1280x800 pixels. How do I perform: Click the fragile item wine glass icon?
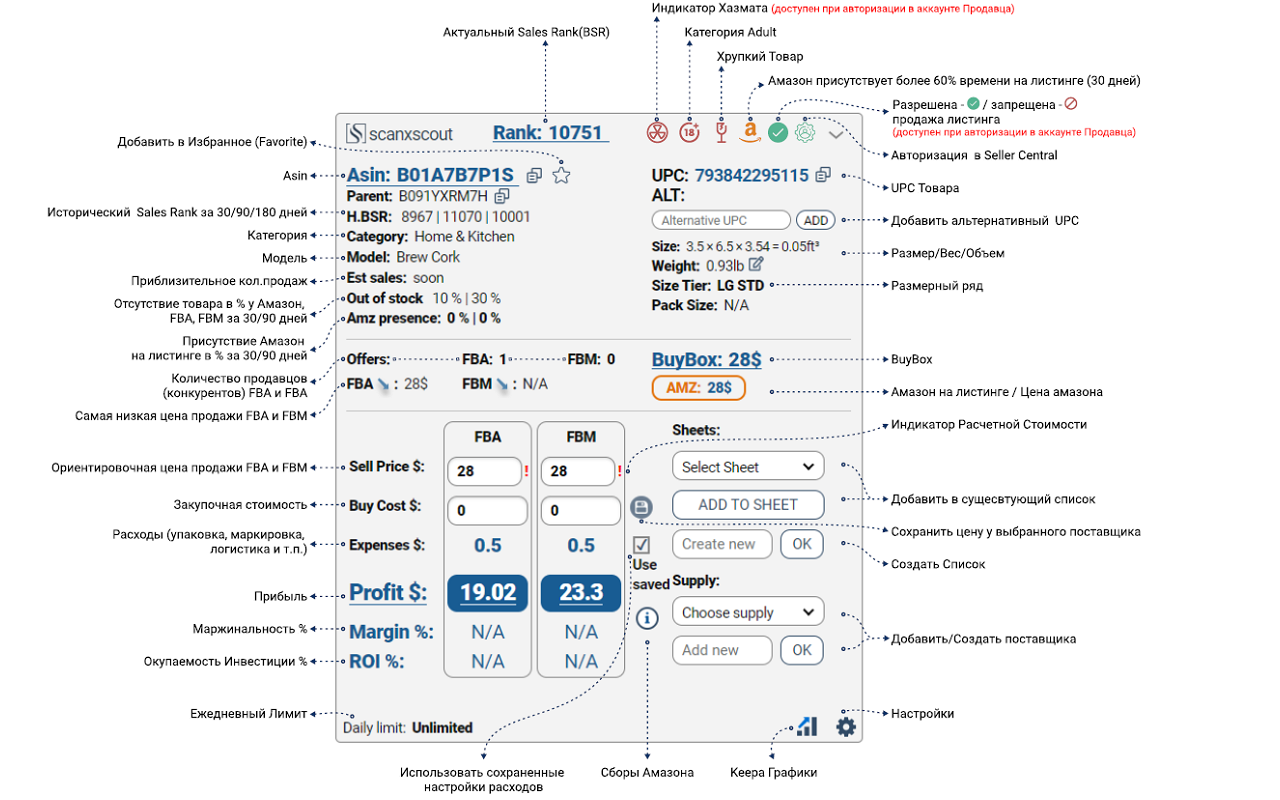coord(721,131)
